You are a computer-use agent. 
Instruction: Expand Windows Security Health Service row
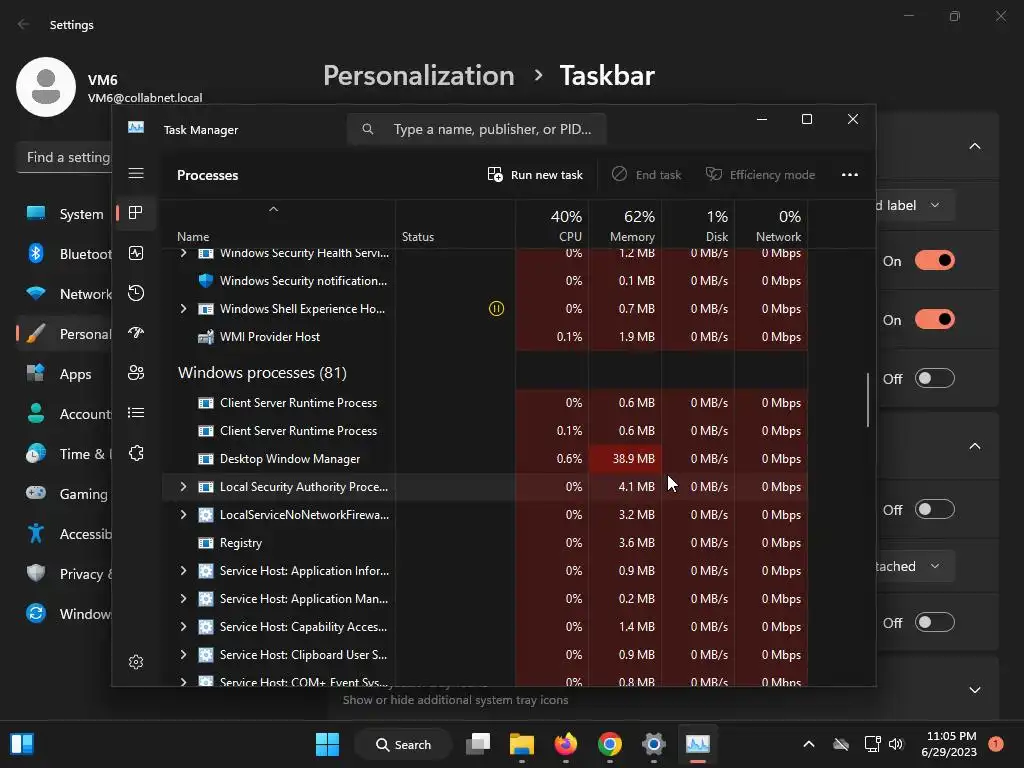(184, 253)
